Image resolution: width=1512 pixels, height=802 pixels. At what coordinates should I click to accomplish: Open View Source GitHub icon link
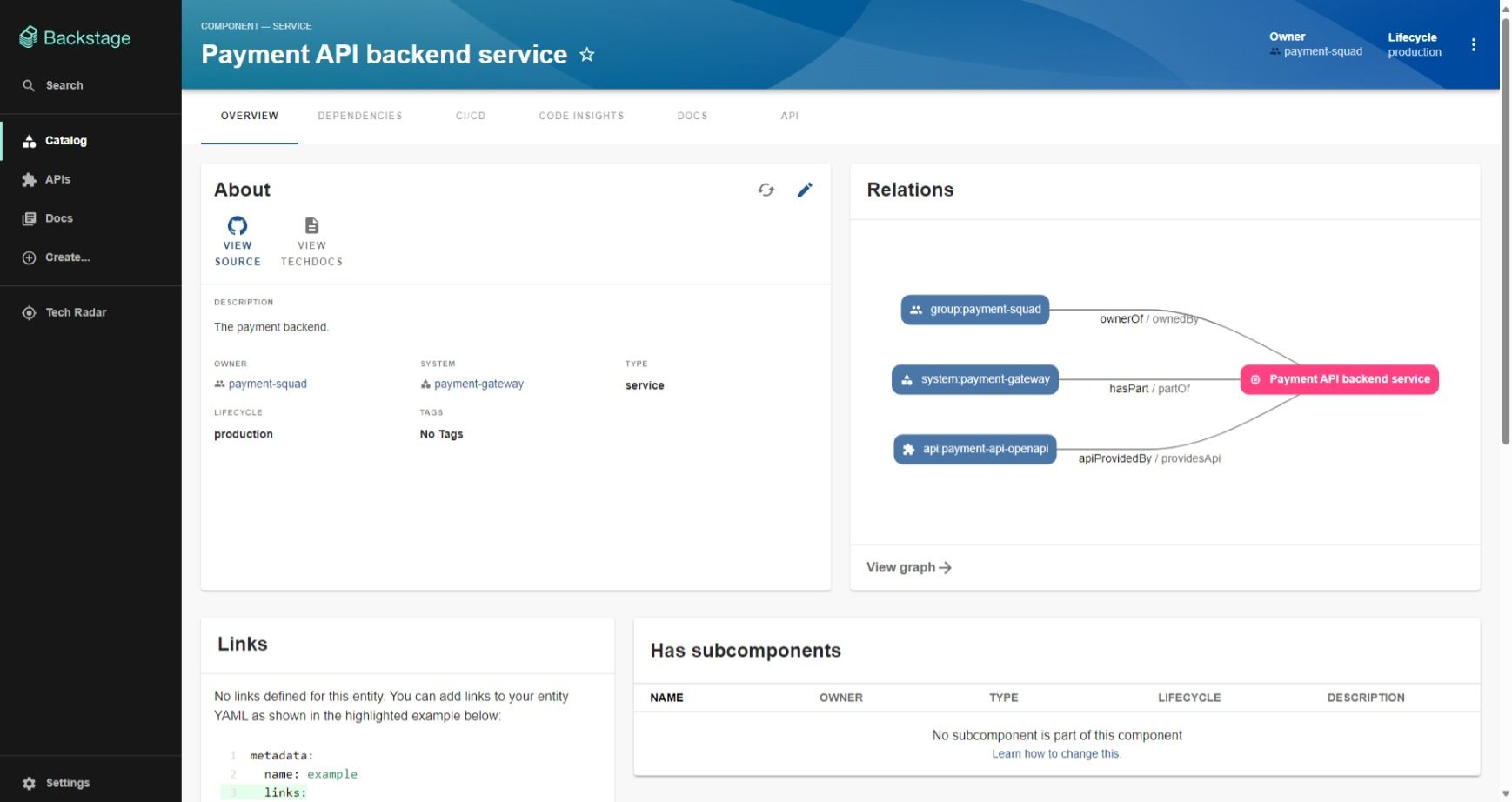238,226
